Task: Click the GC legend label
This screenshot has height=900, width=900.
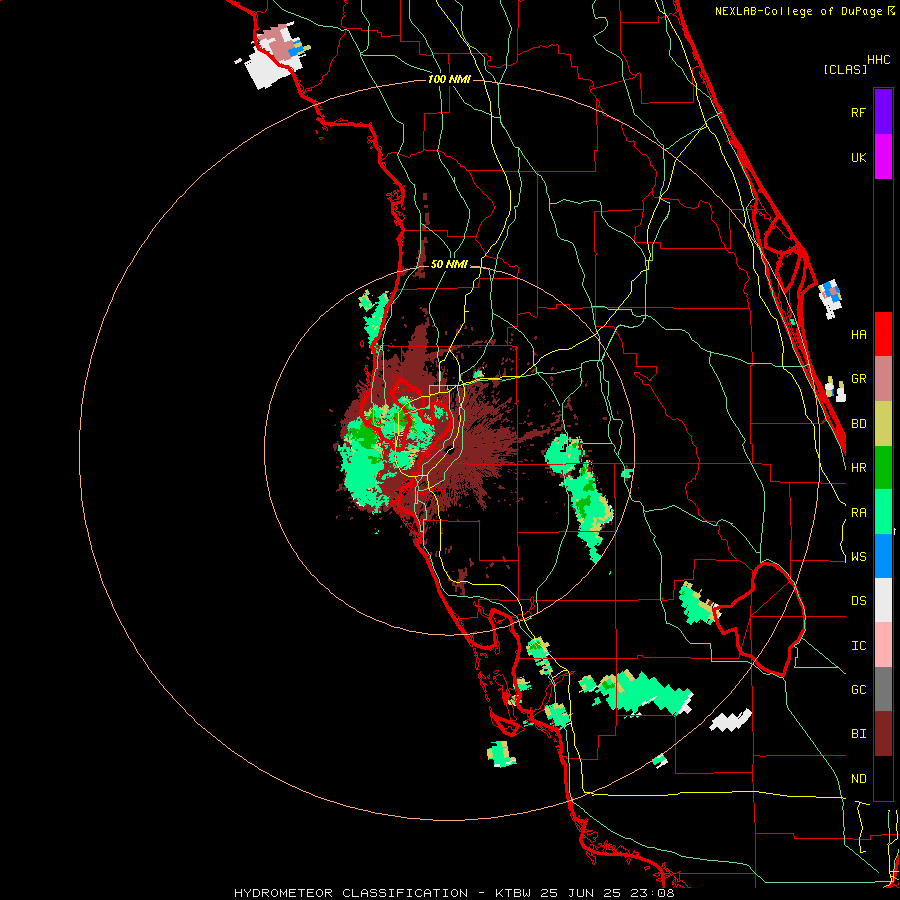Action: click(x=858, y=690)
